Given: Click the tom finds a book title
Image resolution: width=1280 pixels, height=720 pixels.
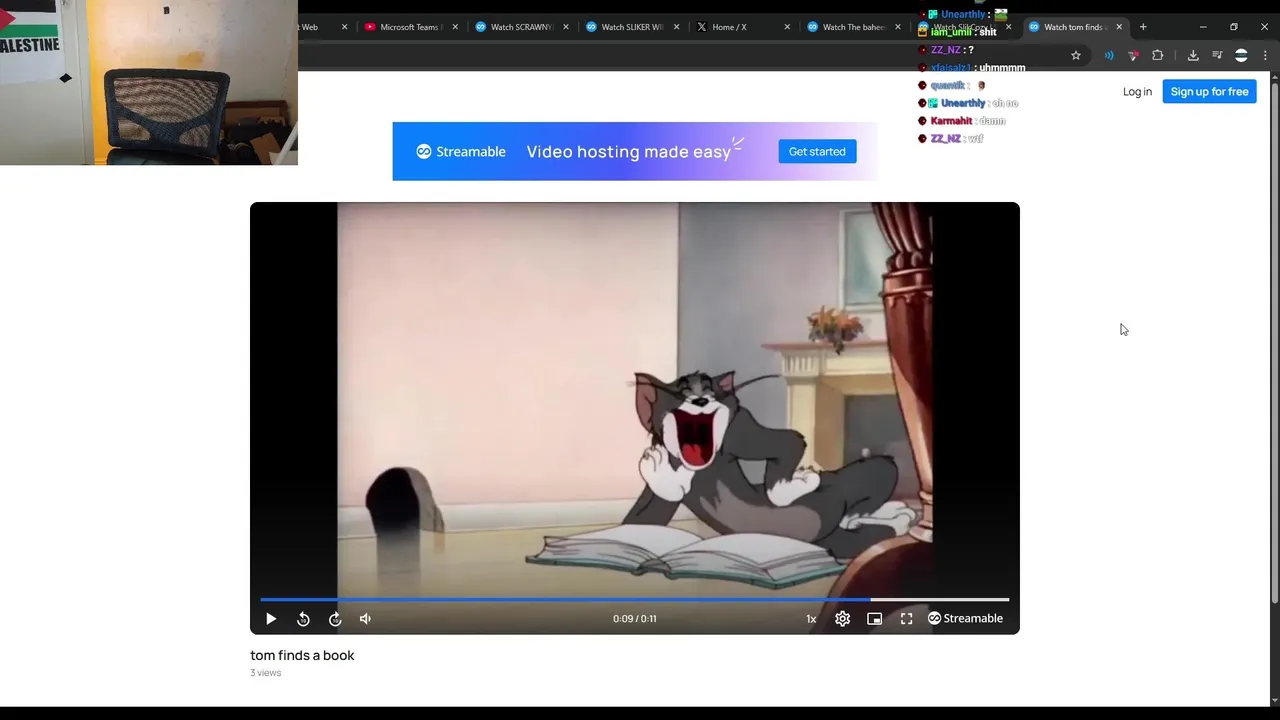Looking at the screenshot, I should [302, 656].
